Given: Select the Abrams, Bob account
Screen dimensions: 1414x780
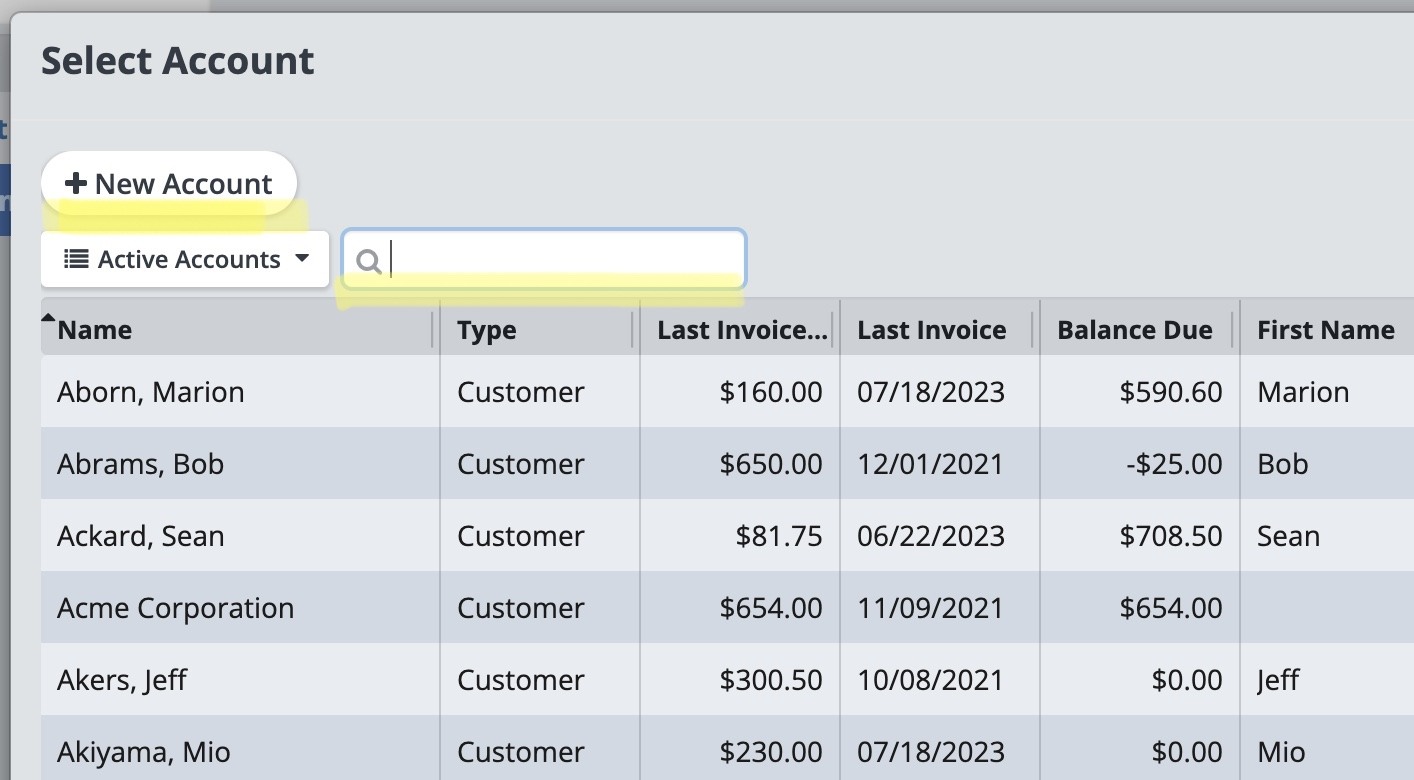Looking at the screenshot, I should (x=140, y=464).
